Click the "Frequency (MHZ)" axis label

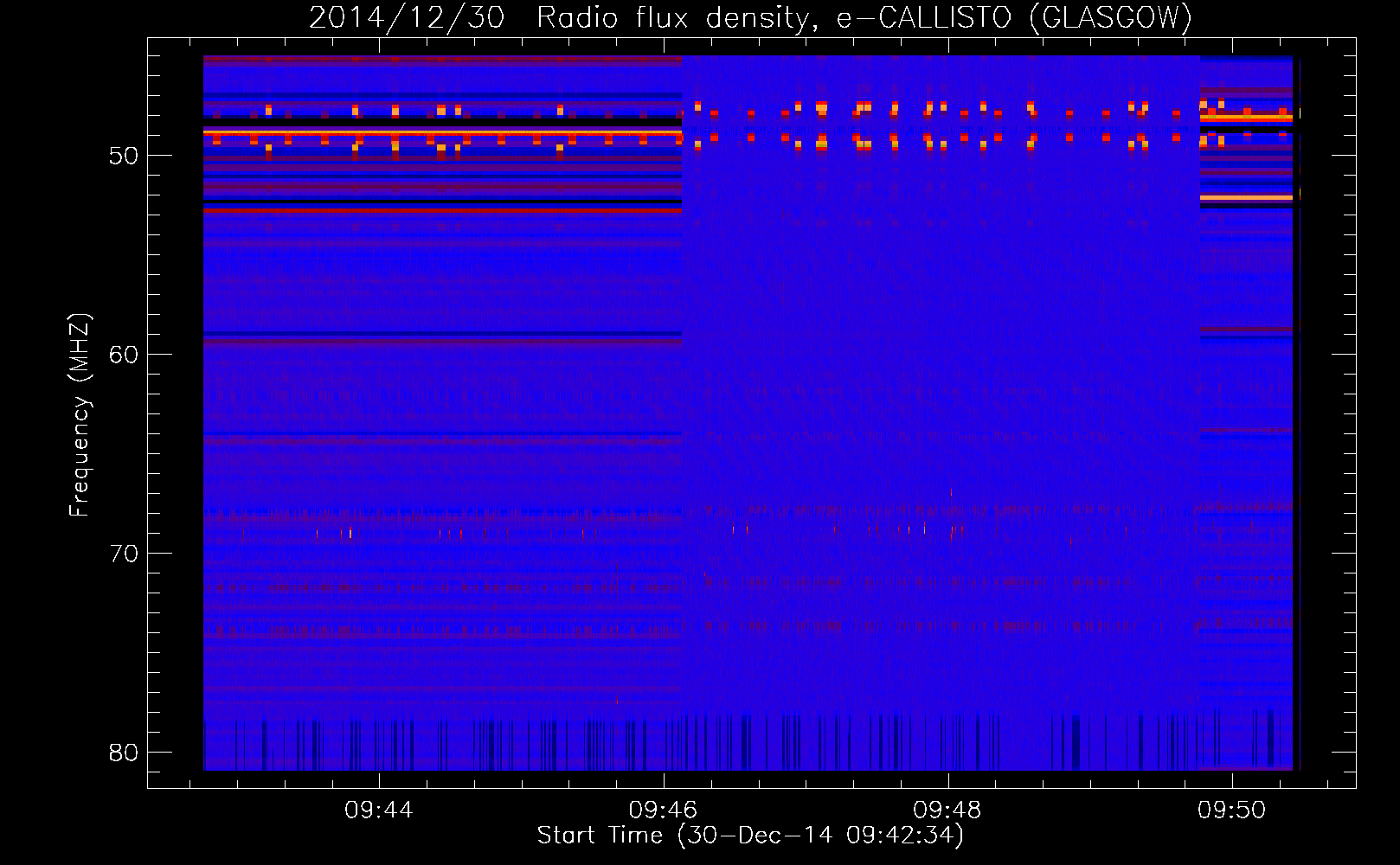(x=80, y=415)
